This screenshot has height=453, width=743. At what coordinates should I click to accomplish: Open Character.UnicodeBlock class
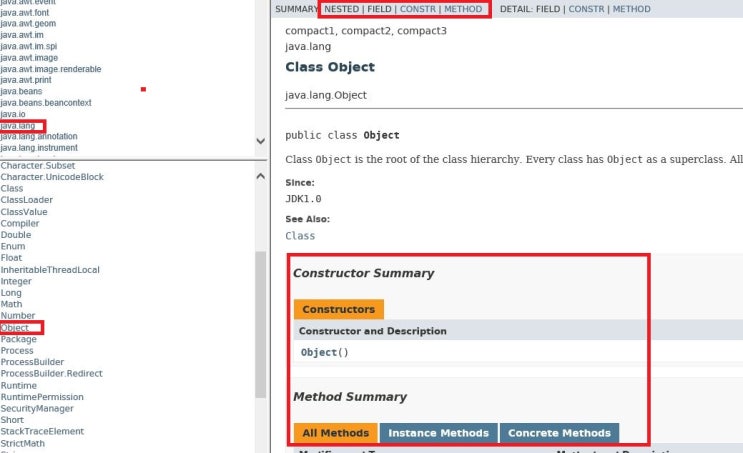52,177
